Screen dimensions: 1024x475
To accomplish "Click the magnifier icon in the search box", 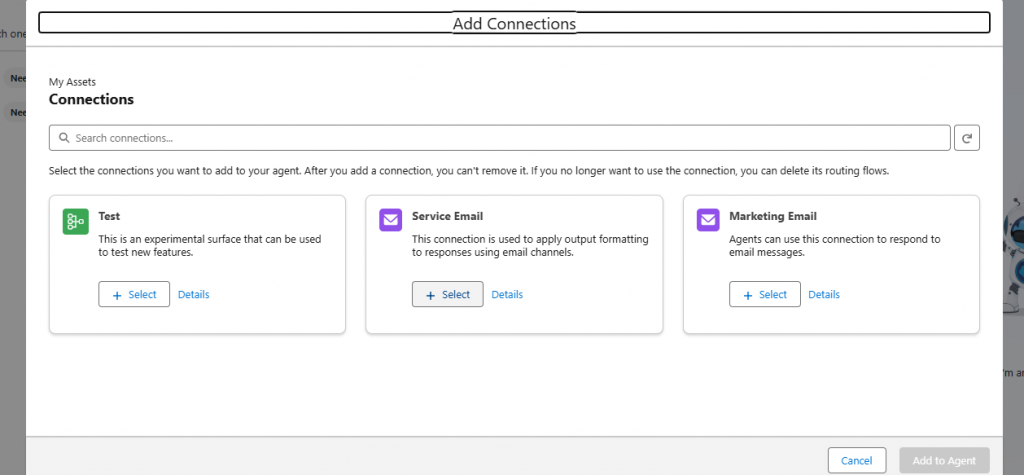I will point(64,138).
